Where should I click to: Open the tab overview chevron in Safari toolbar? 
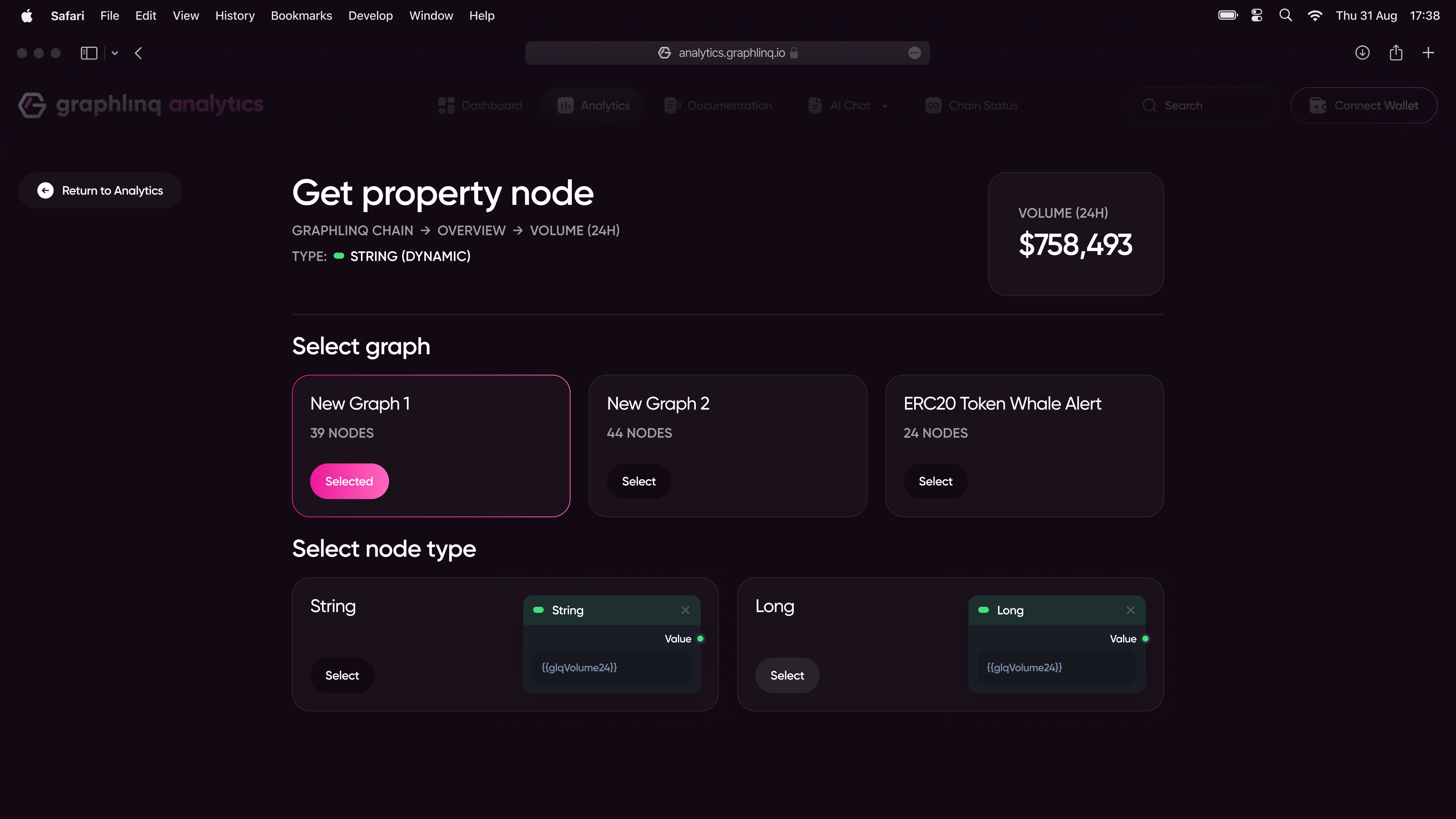coord(115,53)
